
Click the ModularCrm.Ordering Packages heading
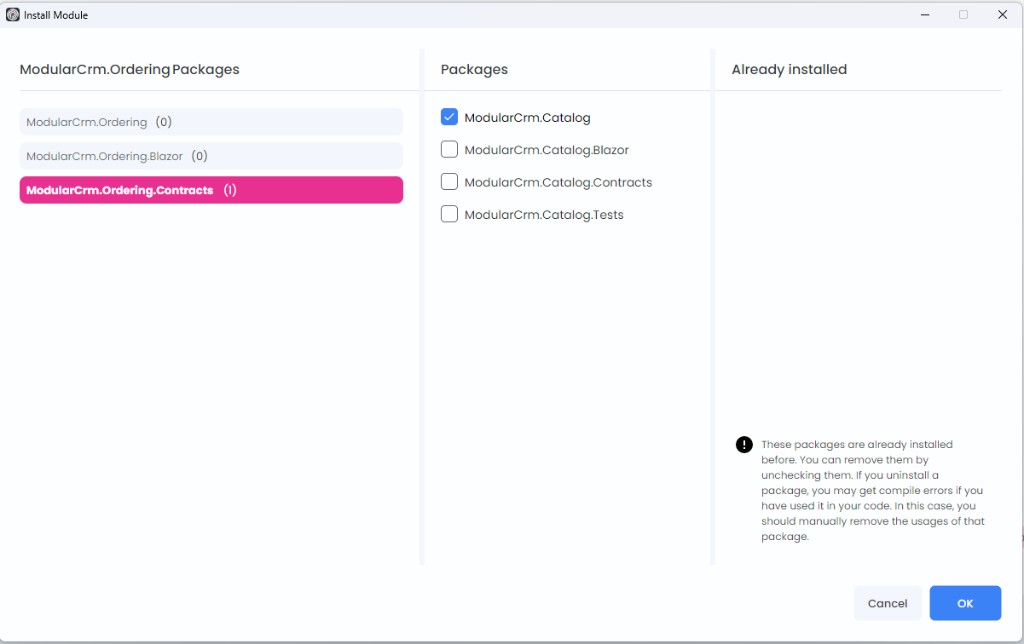tap(129, 69)
